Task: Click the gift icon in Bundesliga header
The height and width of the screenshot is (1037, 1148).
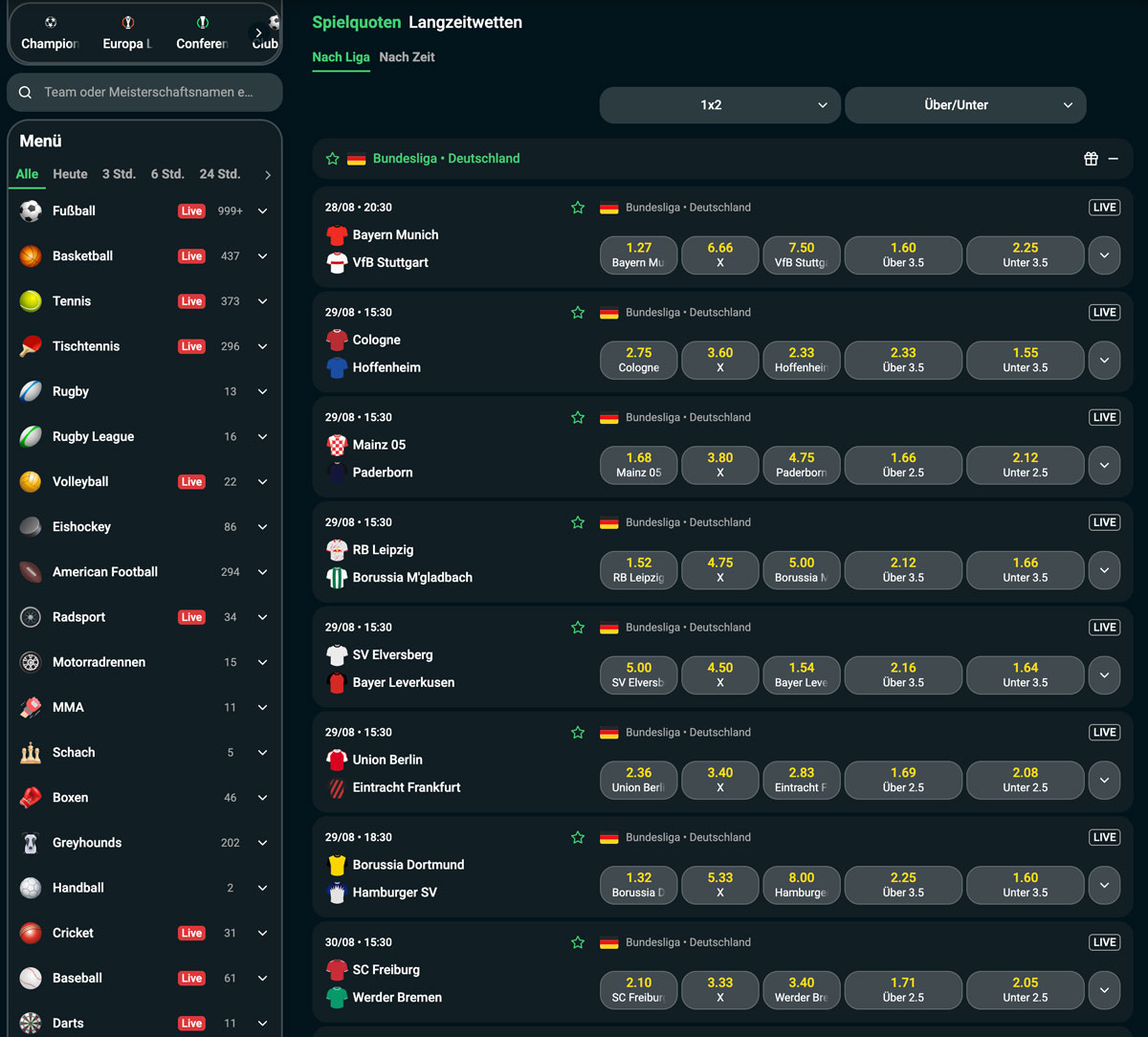Action: (1091, 159)
